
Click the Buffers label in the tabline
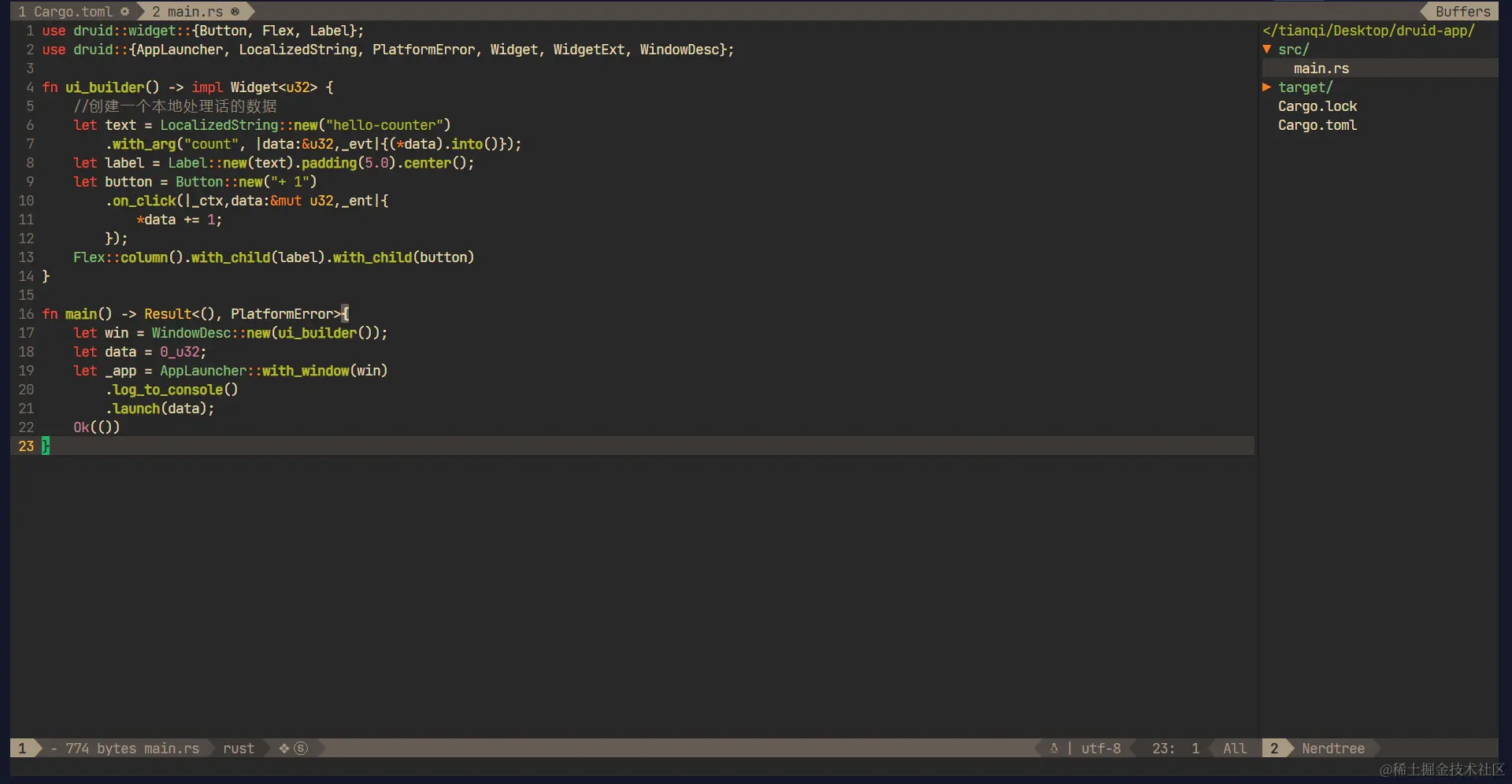click(1462, 11)
